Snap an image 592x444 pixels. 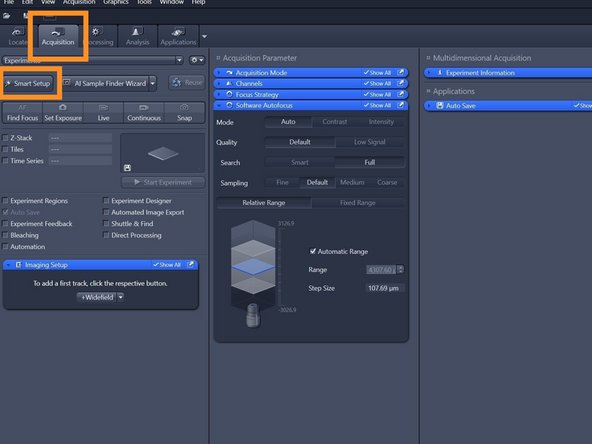(185, 113)
